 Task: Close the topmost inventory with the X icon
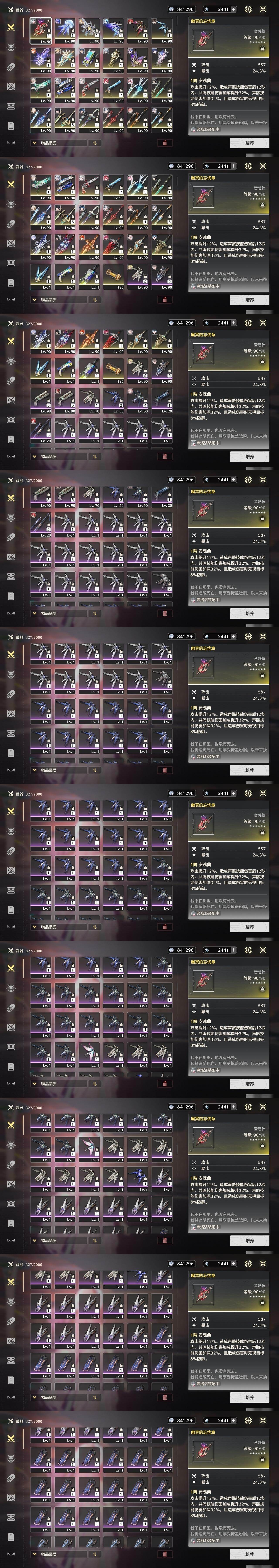[263, 9]
